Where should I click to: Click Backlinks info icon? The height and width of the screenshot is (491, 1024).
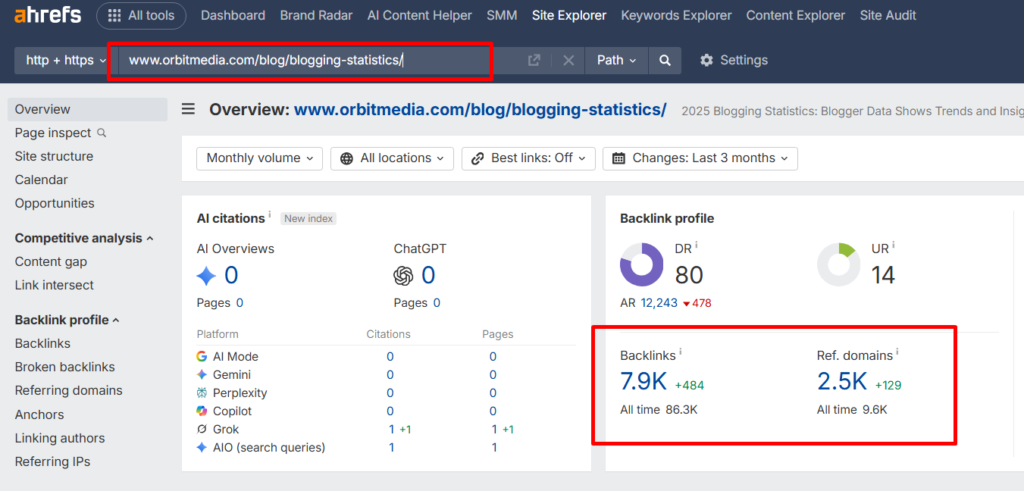point(680,352)
